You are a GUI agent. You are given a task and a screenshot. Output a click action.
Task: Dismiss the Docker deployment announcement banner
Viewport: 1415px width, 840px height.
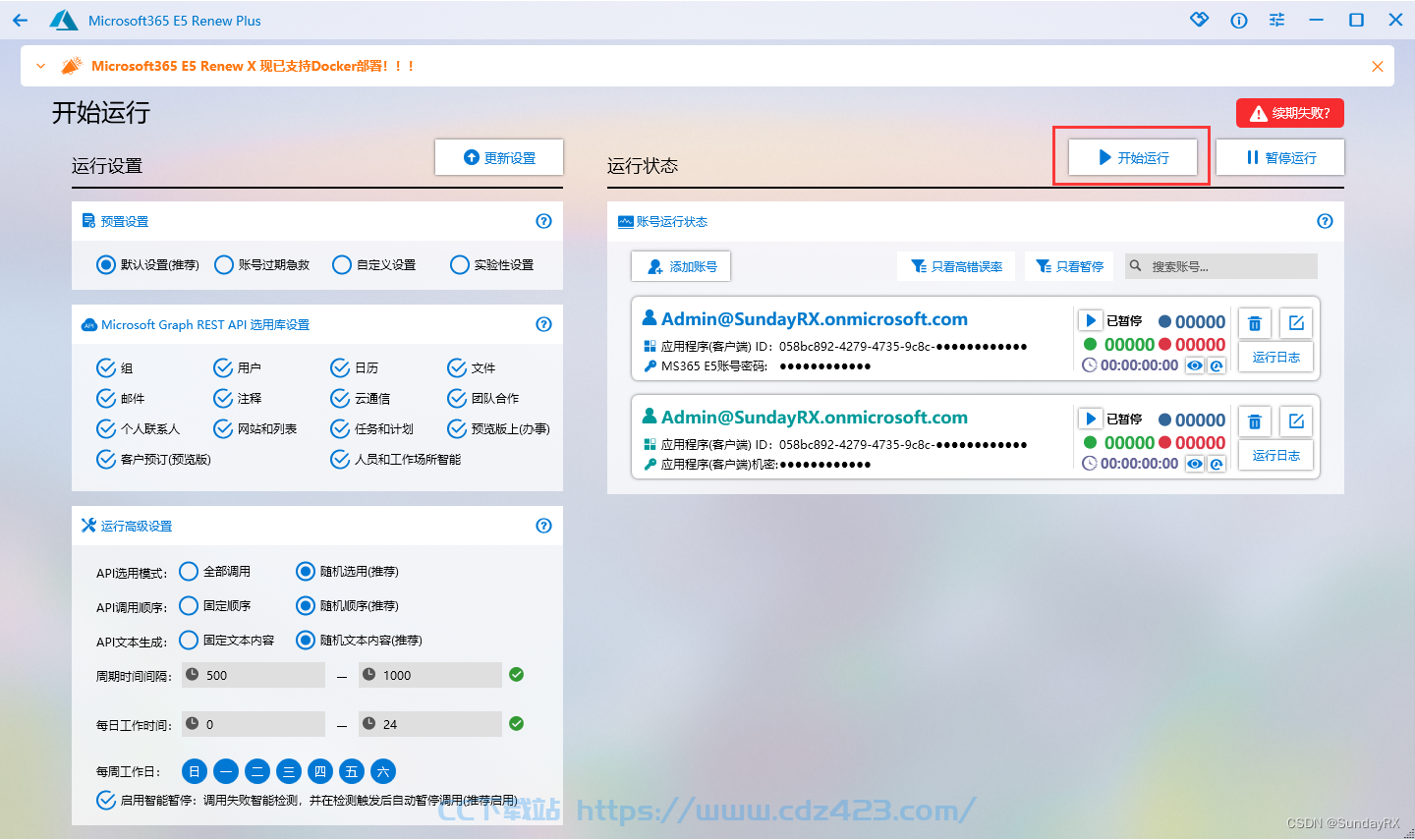1378,67
